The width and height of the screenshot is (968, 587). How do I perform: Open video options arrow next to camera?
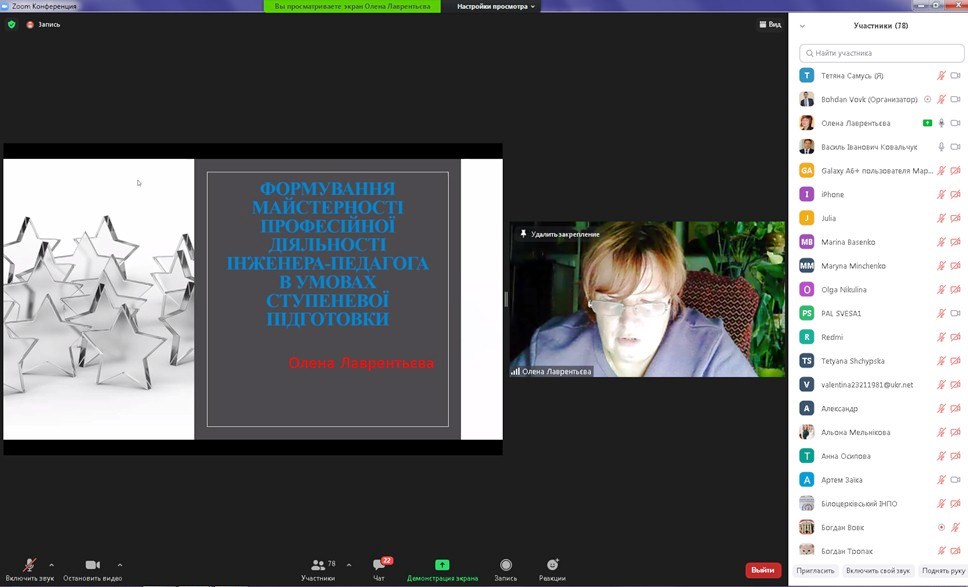coord(120,565)
